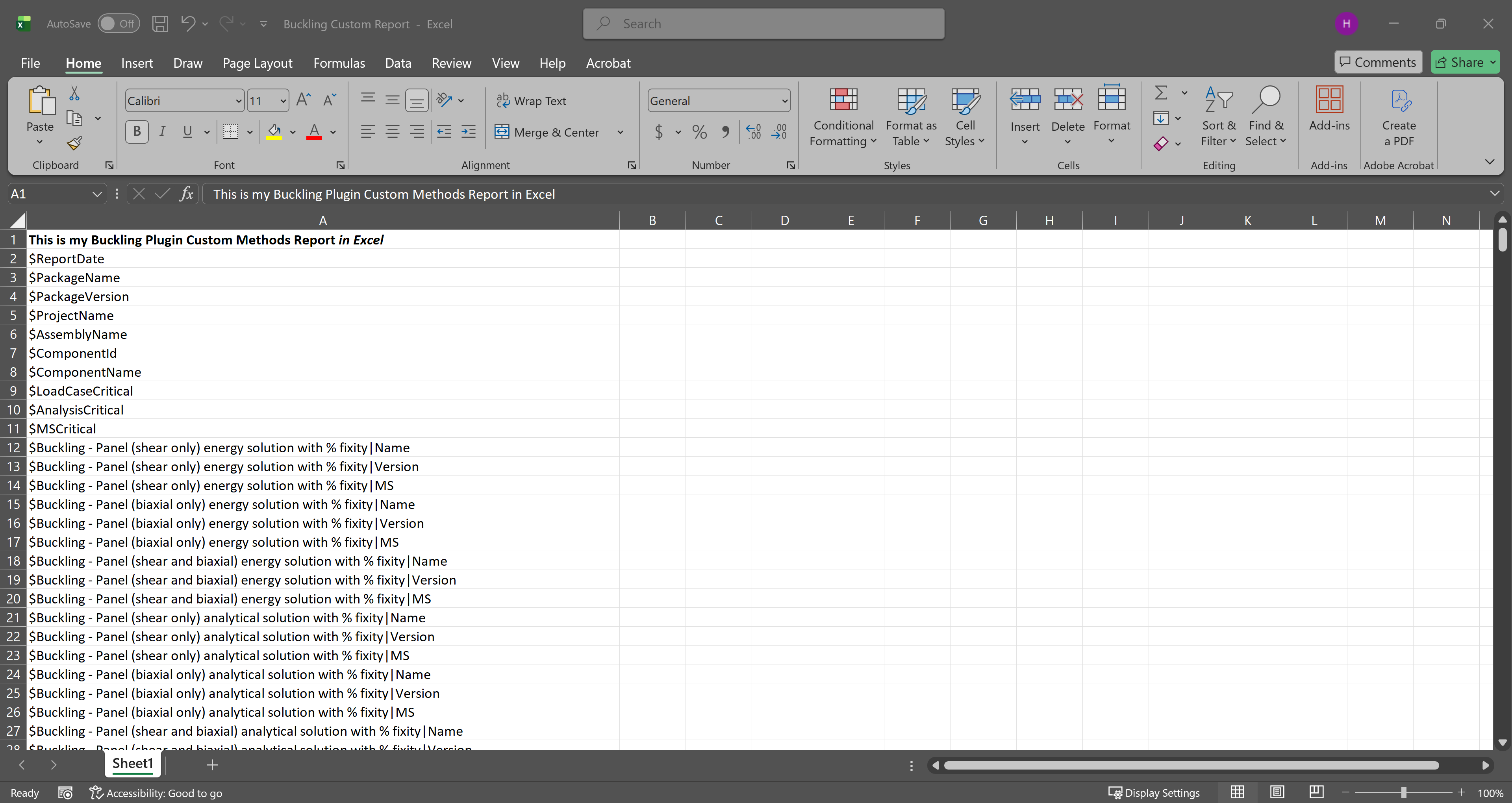Toggle Italic formatting
Viewport: 1512px width, 803px height.
(x=163, y=132)
